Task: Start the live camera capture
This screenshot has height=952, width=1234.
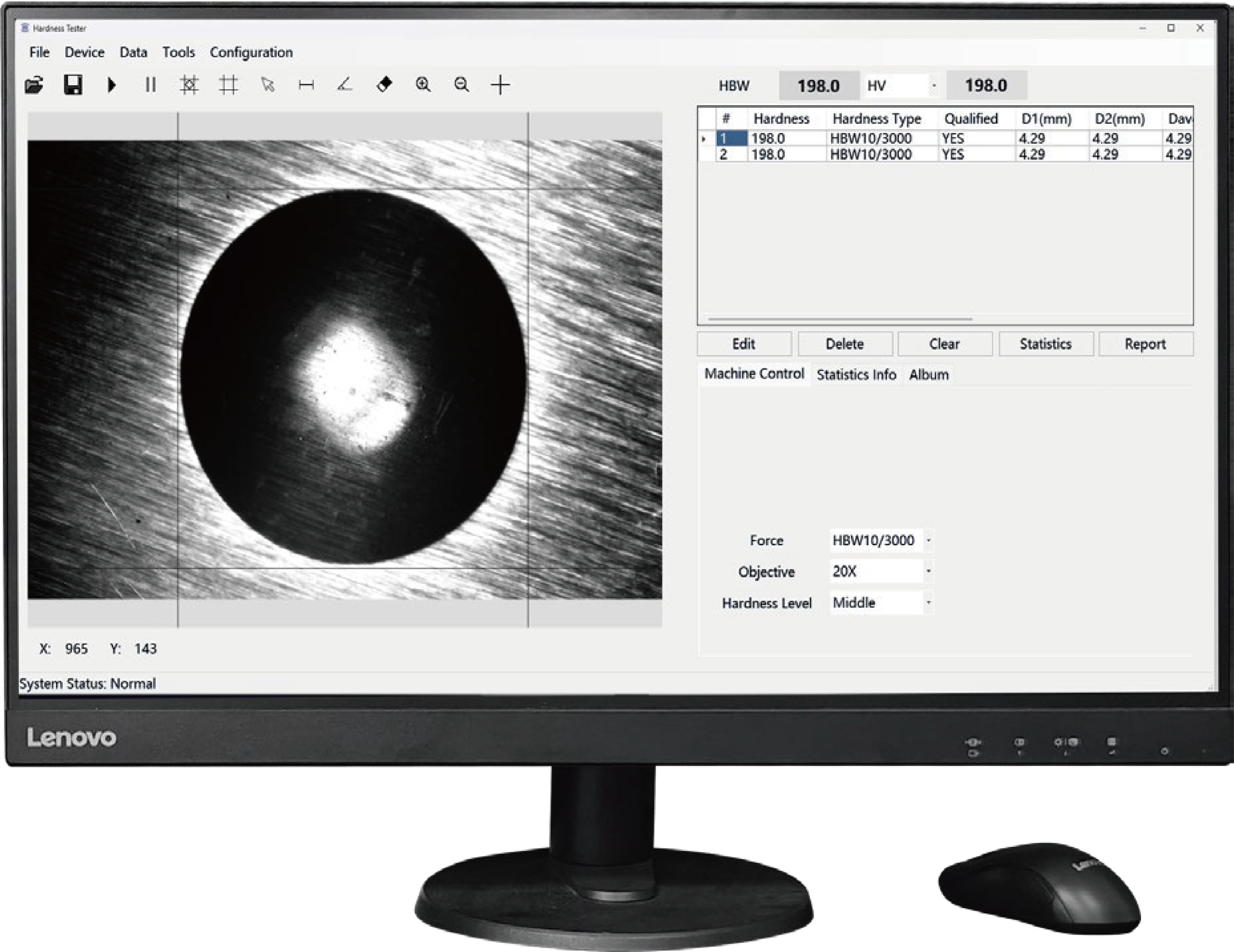Action: (x=111, y=85)
